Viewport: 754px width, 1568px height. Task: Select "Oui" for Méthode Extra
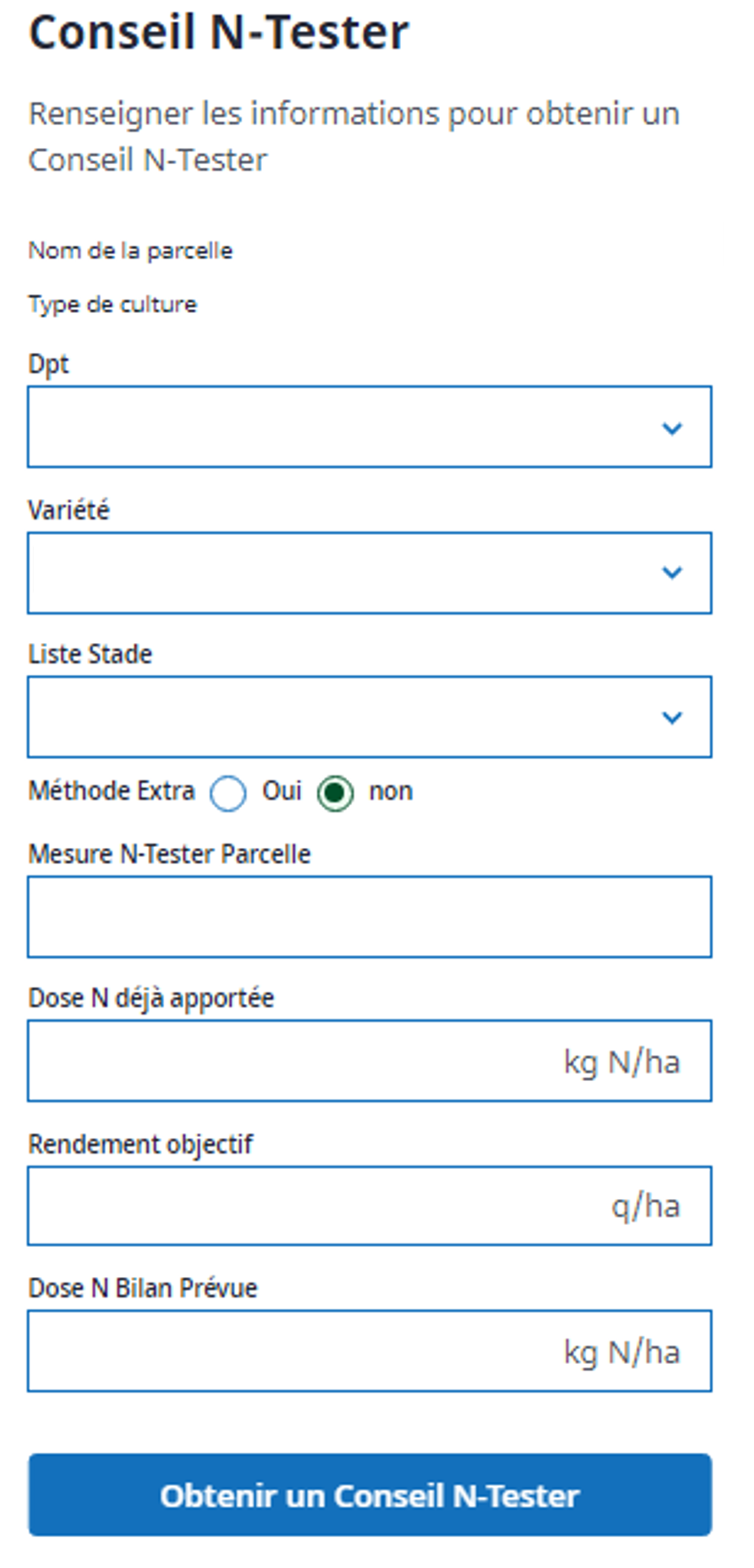(x=229, y=794)
